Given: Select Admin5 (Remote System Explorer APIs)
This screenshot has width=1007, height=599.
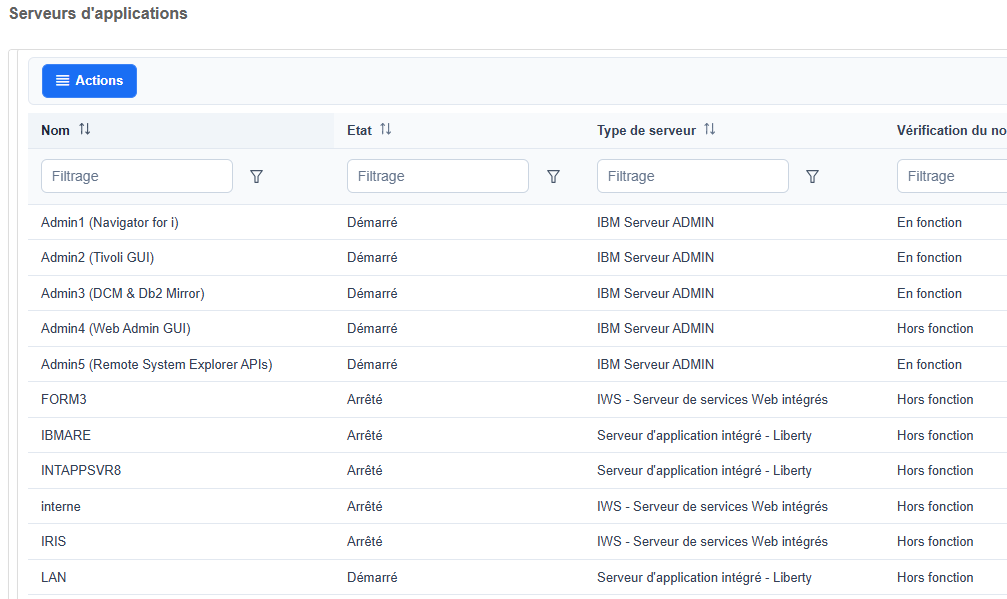Looking at the screenshot, I should (518, 364).
